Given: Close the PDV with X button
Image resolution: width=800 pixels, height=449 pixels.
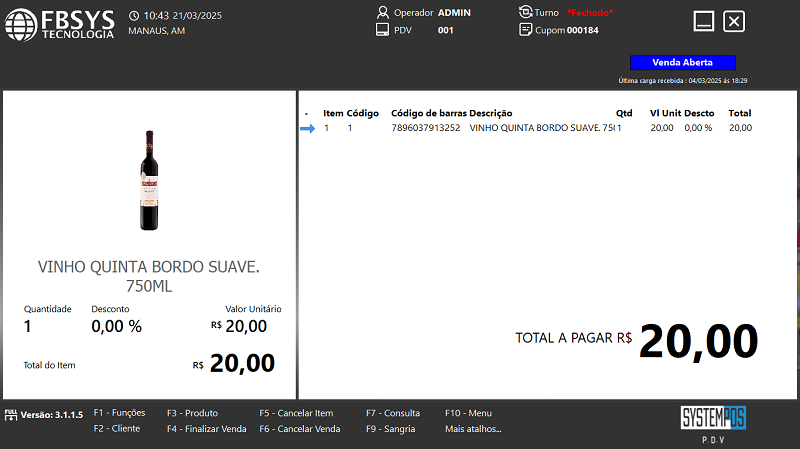Looking at the screenshot, I should coord(734,21).
